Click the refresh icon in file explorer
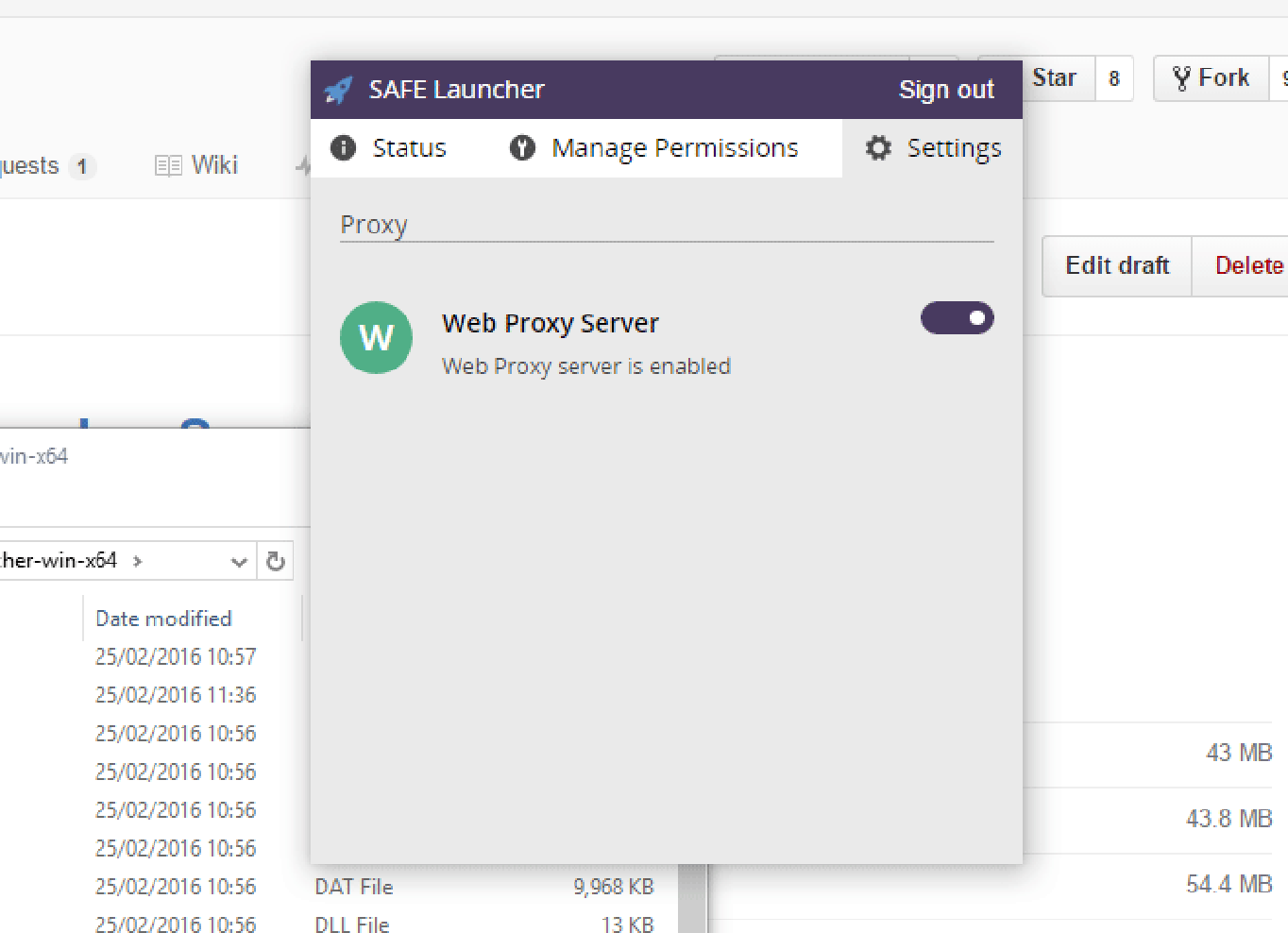Image resolution: width=1288 pixels, height=933 pixels. tap(276, 561)
